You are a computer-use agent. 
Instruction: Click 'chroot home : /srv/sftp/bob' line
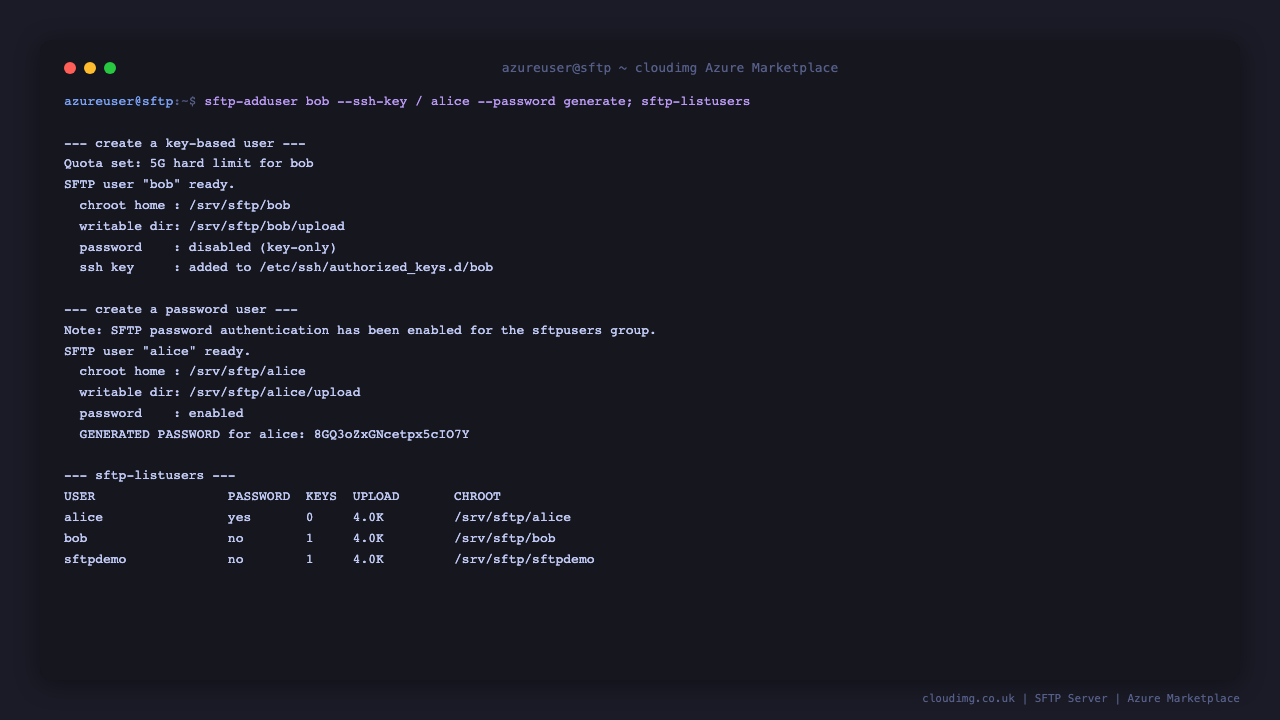(185, 205)
